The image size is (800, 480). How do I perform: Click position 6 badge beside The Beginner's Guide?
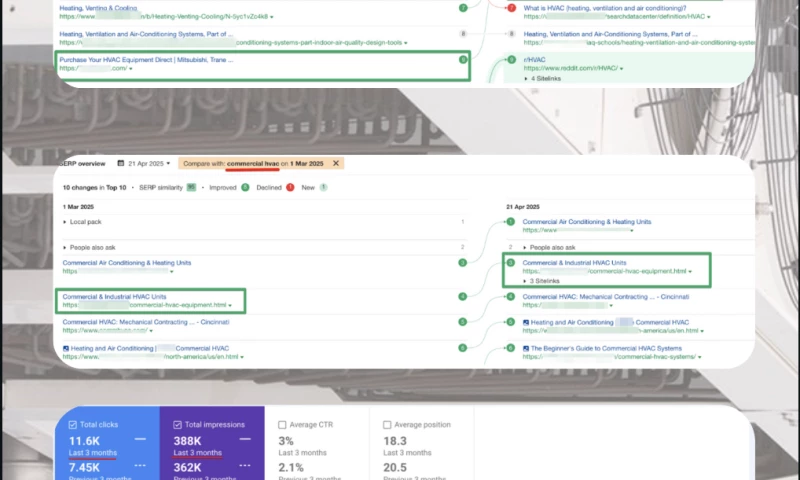[510, 348]
